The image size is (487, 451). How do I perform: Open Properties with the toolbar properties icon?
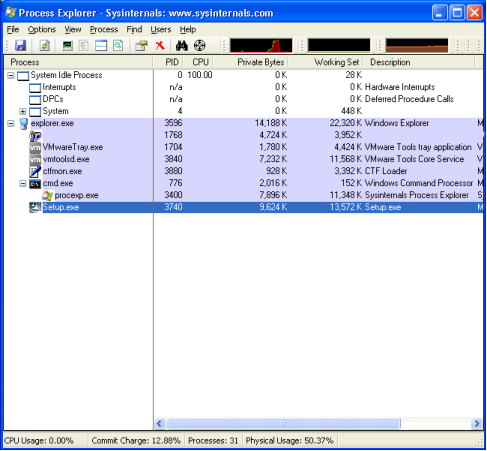[x=141, y=45]
